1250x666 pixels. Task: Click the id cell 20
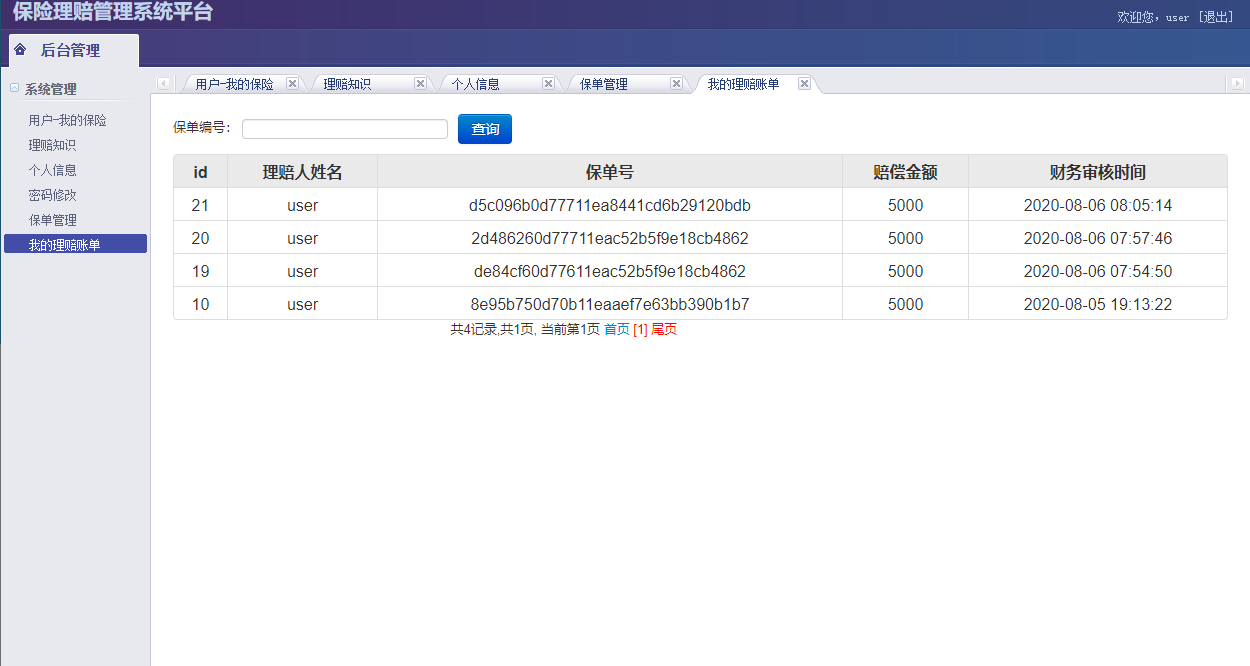tap(200, 238)
